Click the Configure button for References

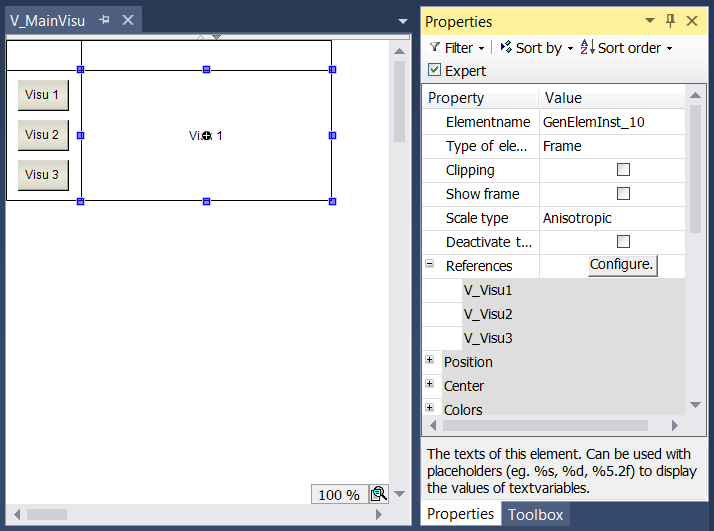pyautogui.click(x=622, y=265)
